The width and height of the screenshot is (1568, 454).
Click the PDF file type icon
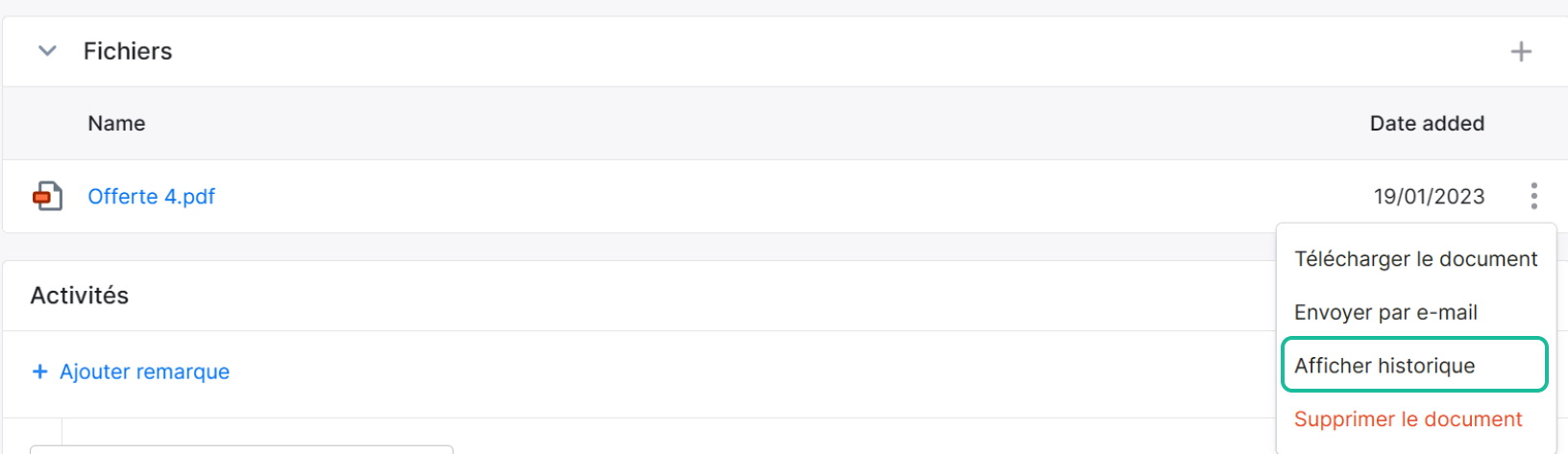(x=47, y=196)
